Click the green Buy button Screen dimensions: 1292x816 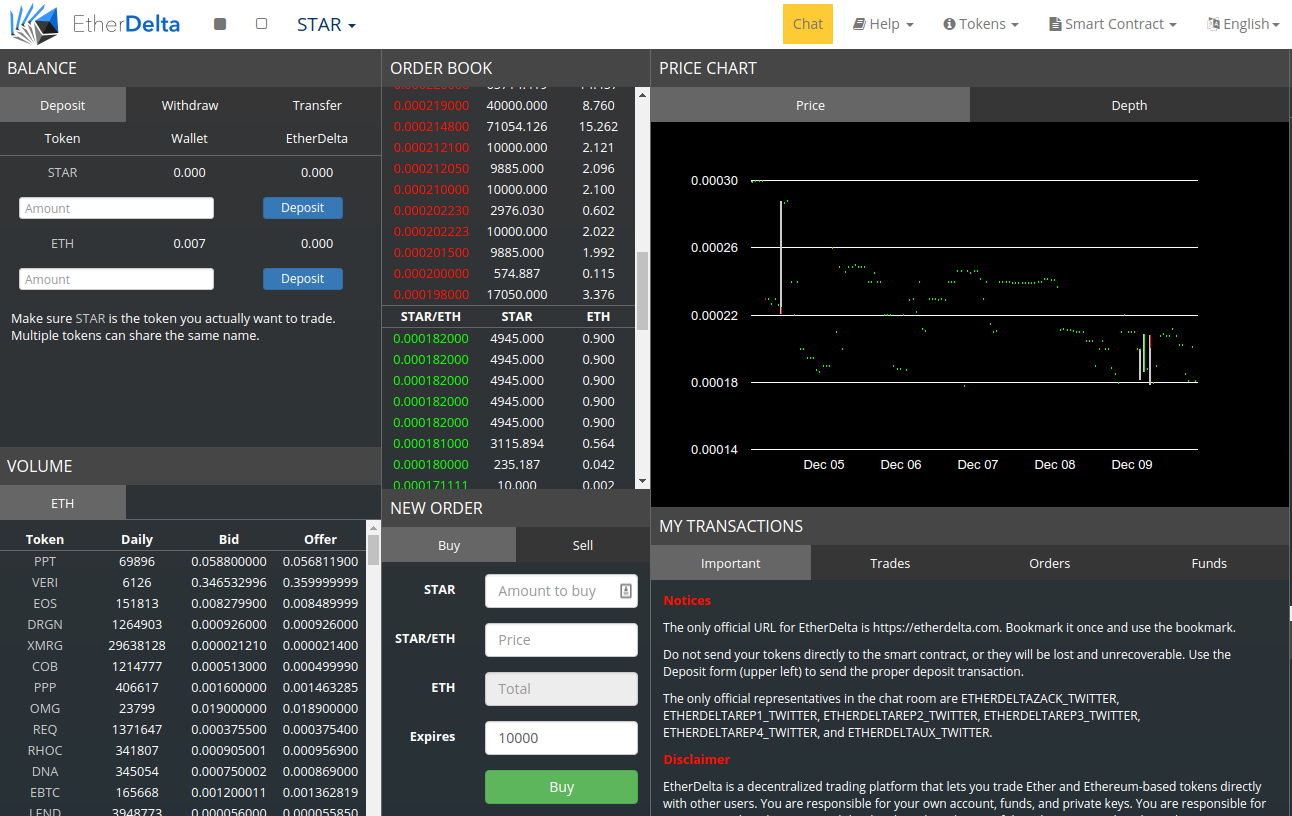(x=561, y=787)
